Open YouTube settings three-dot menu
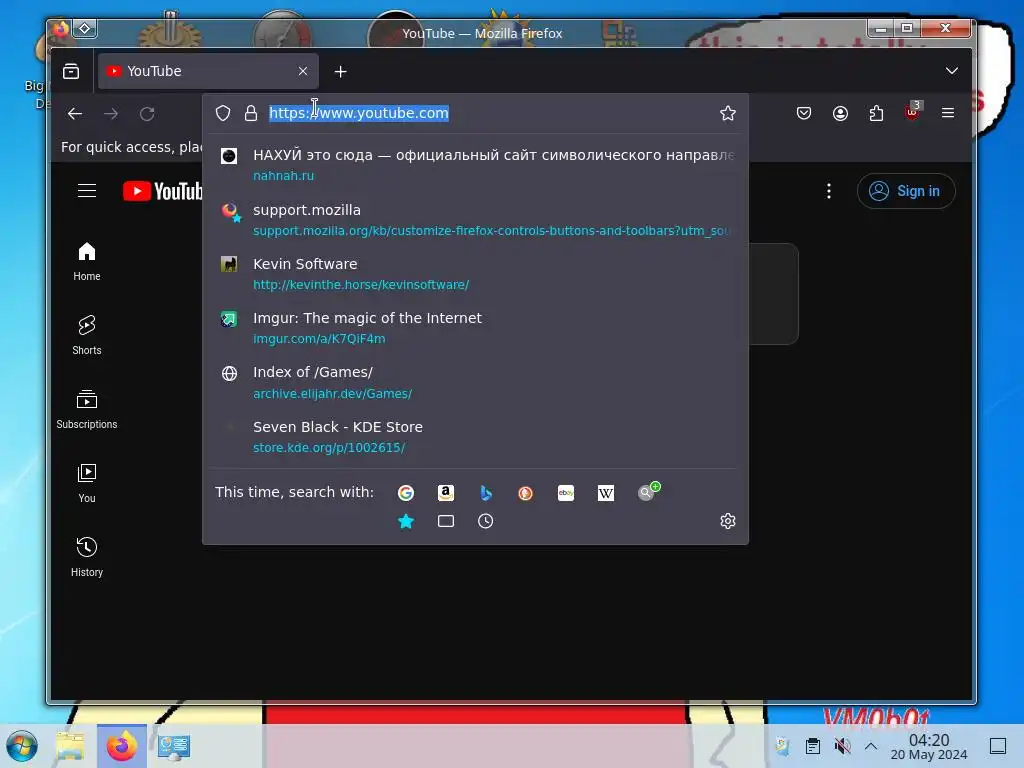 click(x=829, y=191)
